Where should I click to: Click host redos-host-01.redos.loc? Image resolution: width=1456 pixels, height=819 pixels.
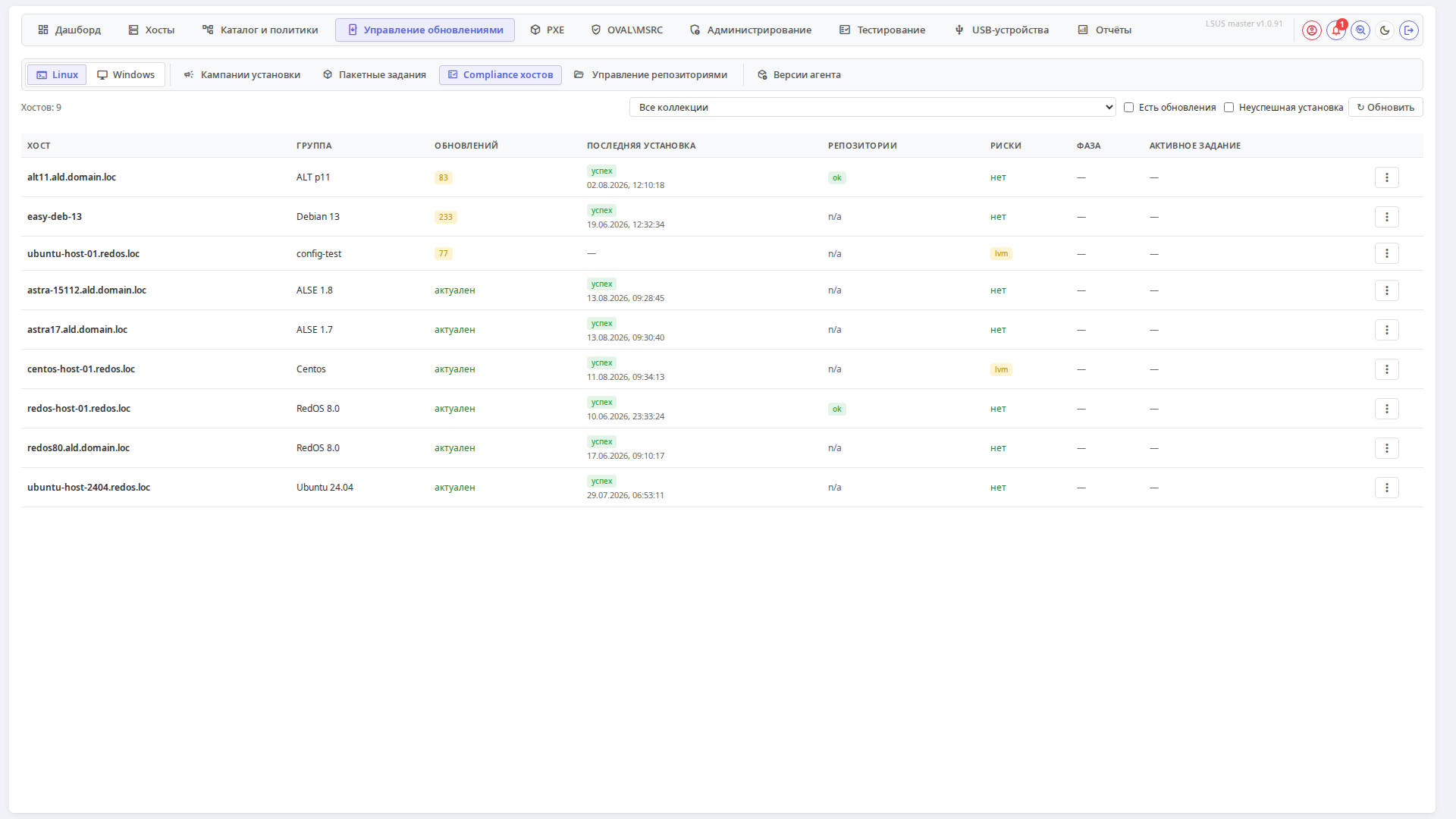[79, 409]
